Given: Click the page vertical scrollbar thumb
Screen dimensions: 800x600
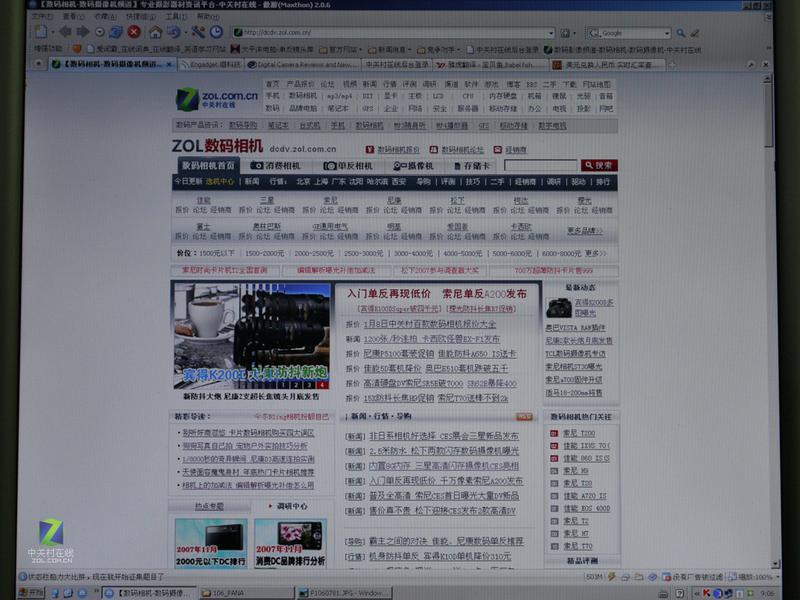Looking at the screenshot, I should click(x=768, y=115).
